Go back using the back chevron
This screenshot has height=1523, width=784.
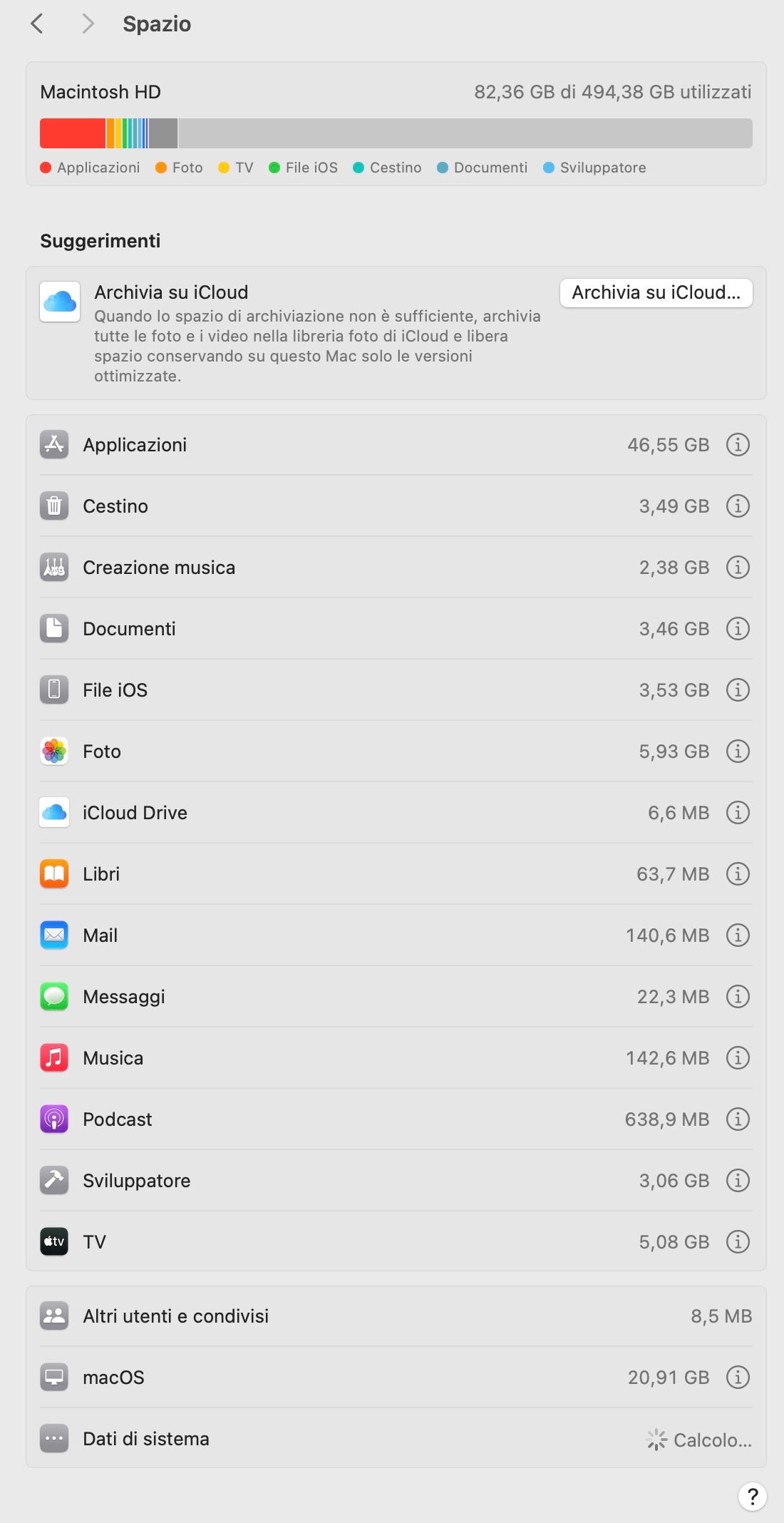point(37,24)
